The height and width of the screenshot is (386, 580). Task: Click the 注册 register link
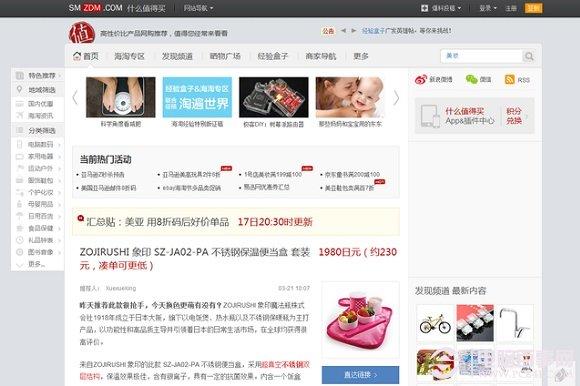tap(511, 8)
